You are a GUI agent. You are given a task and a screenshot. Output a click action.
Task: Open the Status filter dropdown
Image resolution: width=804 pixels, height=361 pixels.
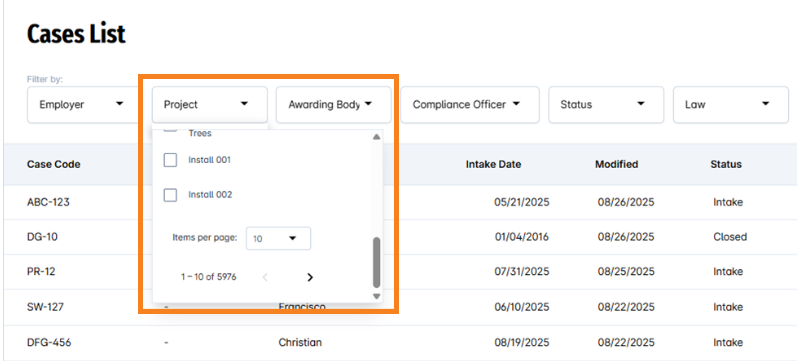pos(606,105)
